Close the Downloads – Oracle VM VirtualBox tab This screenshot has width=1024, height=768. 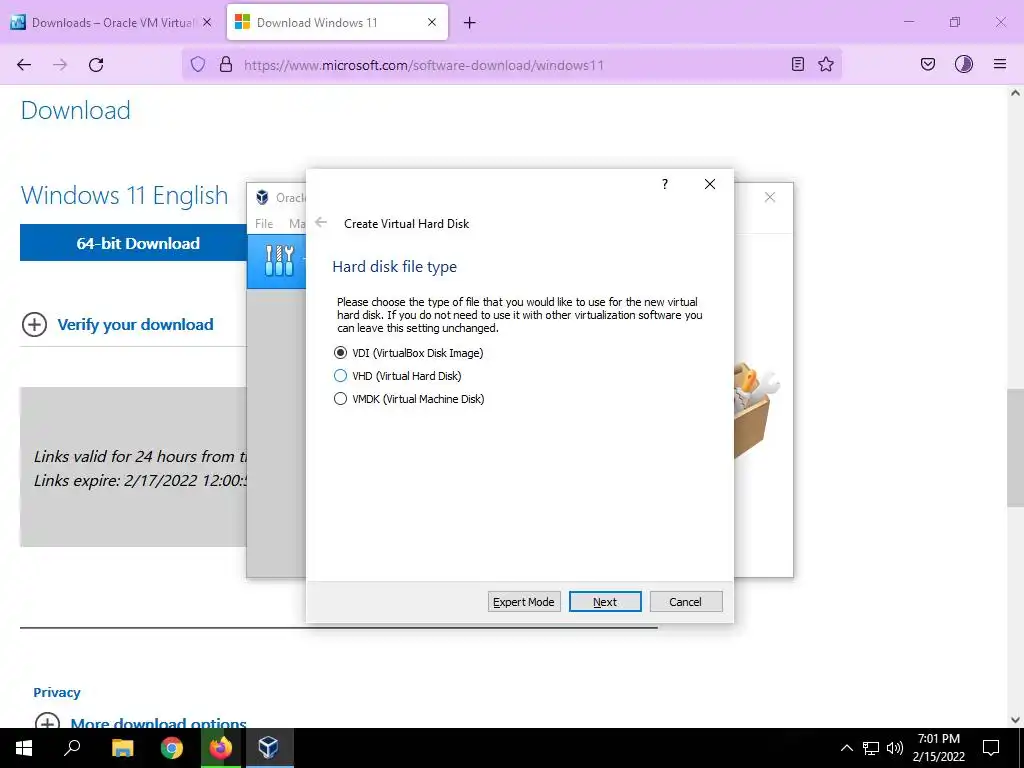[x=207, y=22]
